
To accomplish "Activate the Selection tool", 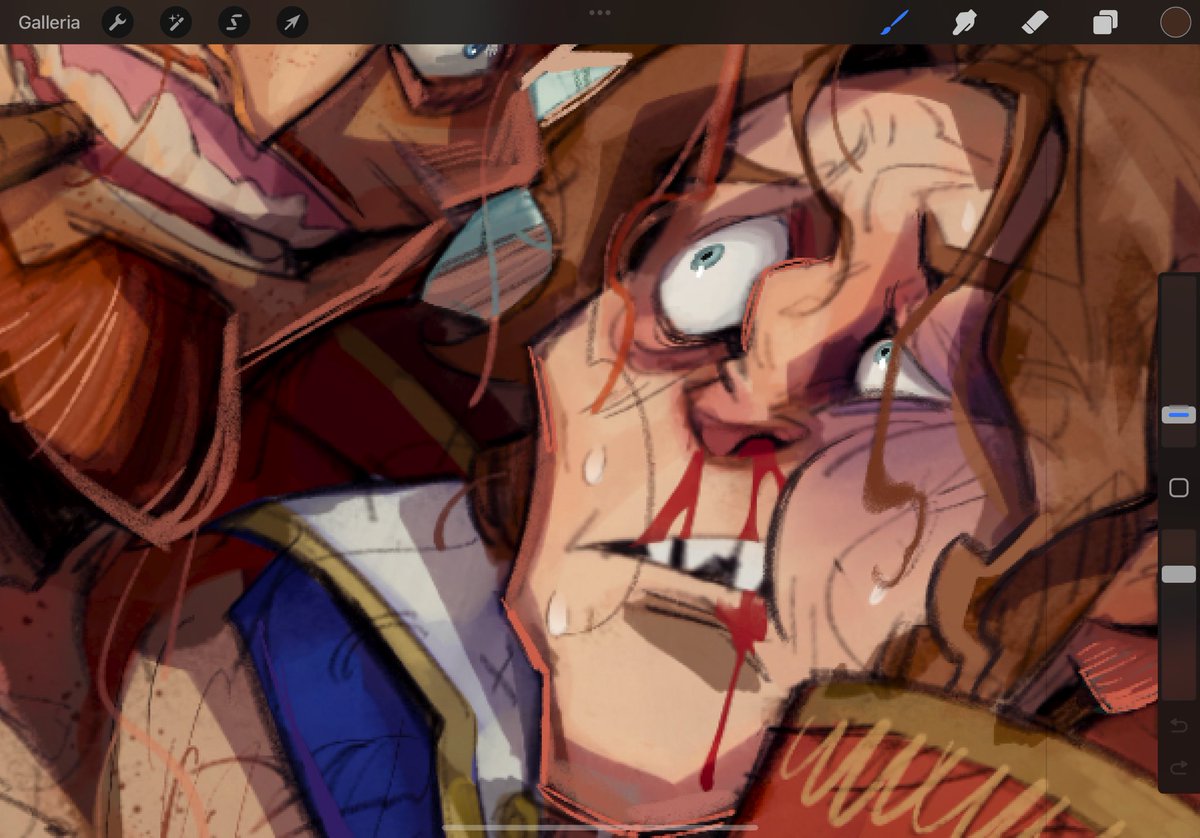I will click(234, 22).
